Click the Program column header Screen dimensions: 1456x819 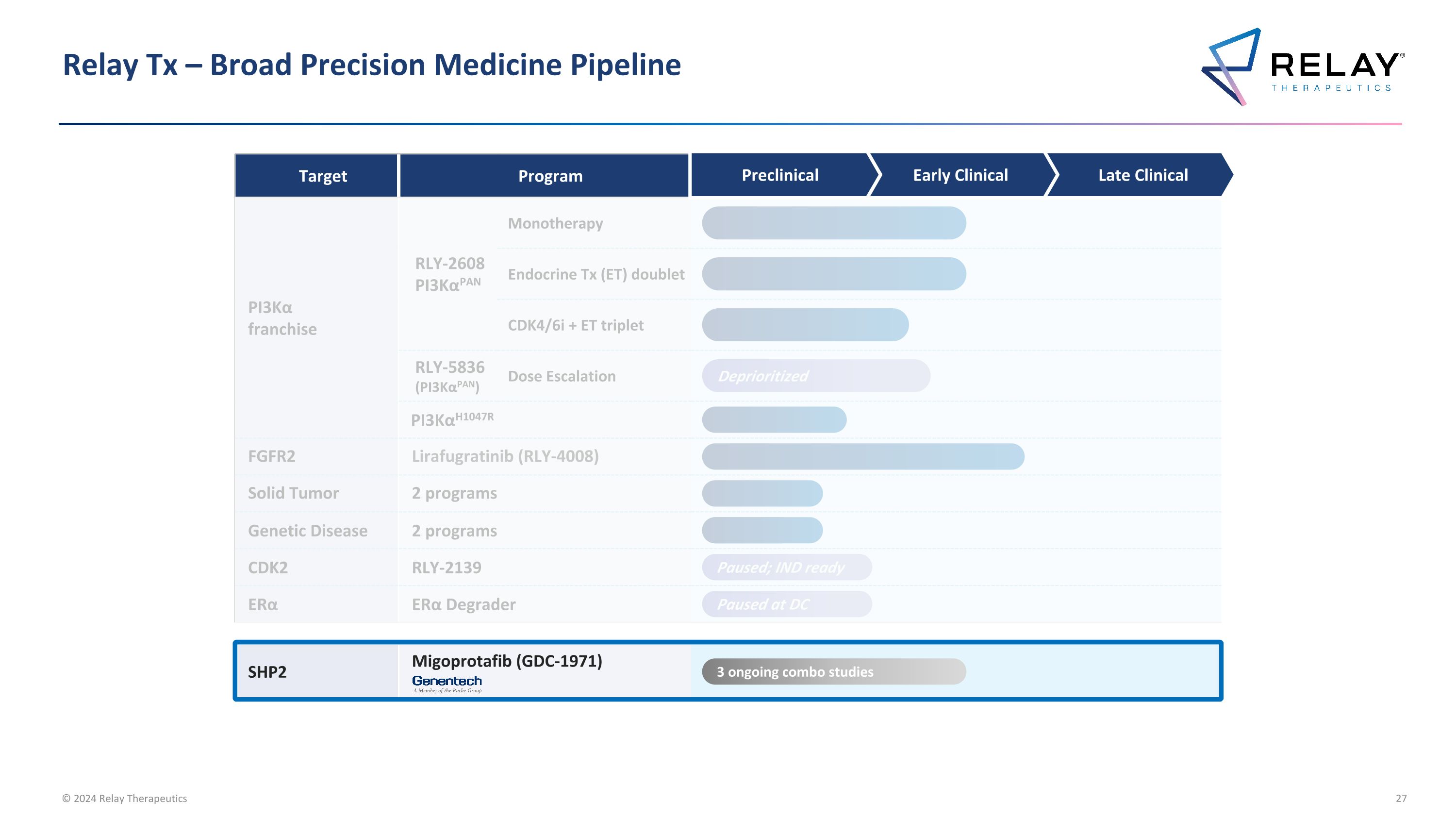pos(549,176)
